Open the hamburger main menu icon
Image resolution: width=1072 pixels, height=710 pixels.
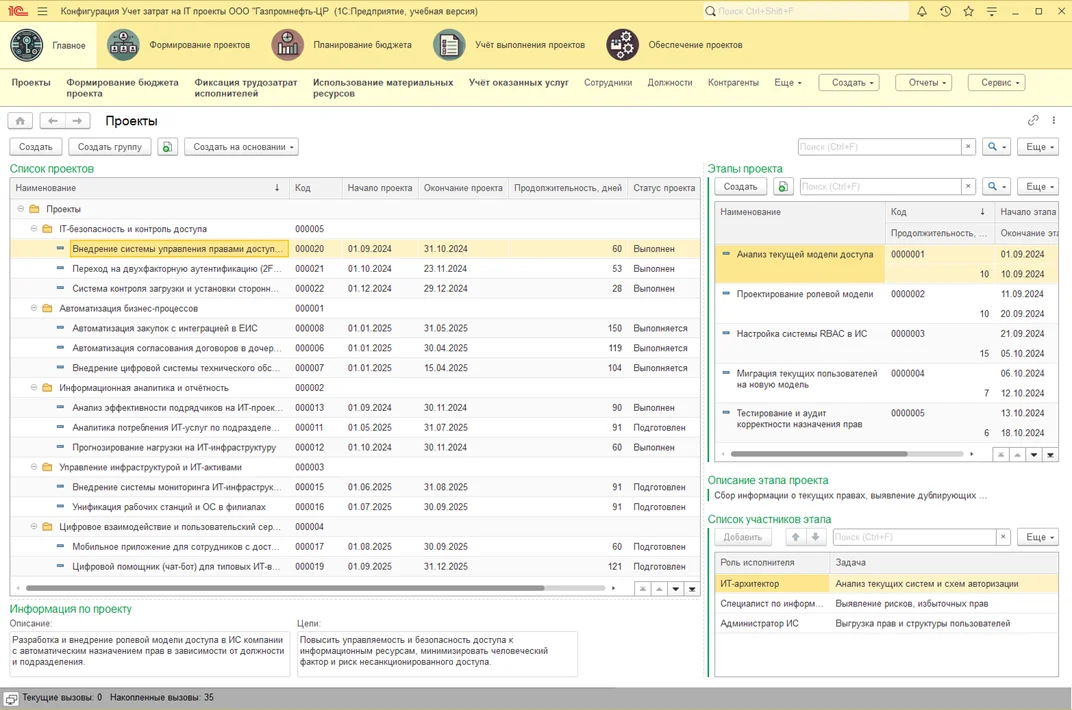pyautogui.click(x=42, y=12)
